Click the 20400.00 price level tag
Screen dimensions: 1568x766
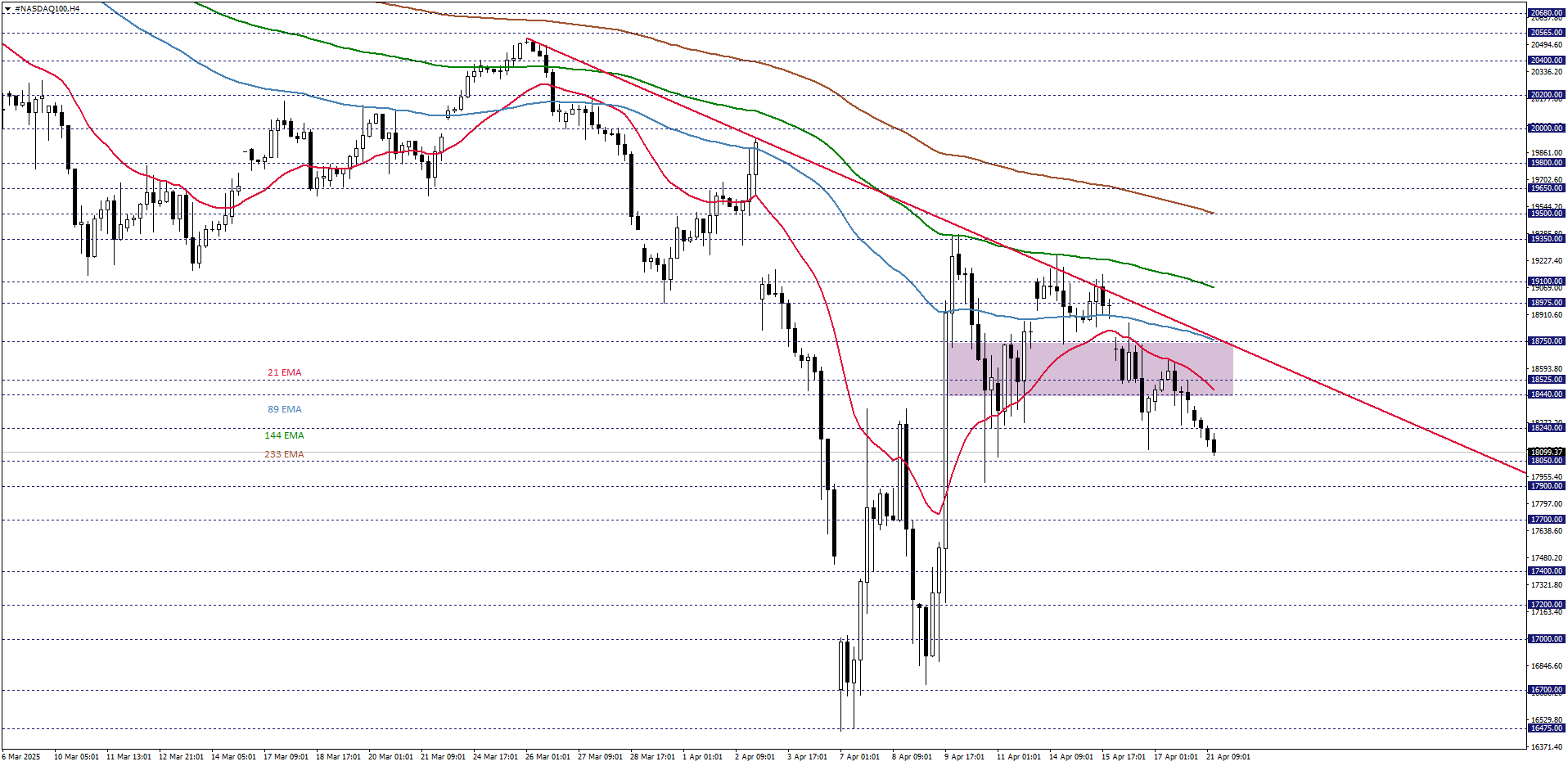(x=1546, y=61)
